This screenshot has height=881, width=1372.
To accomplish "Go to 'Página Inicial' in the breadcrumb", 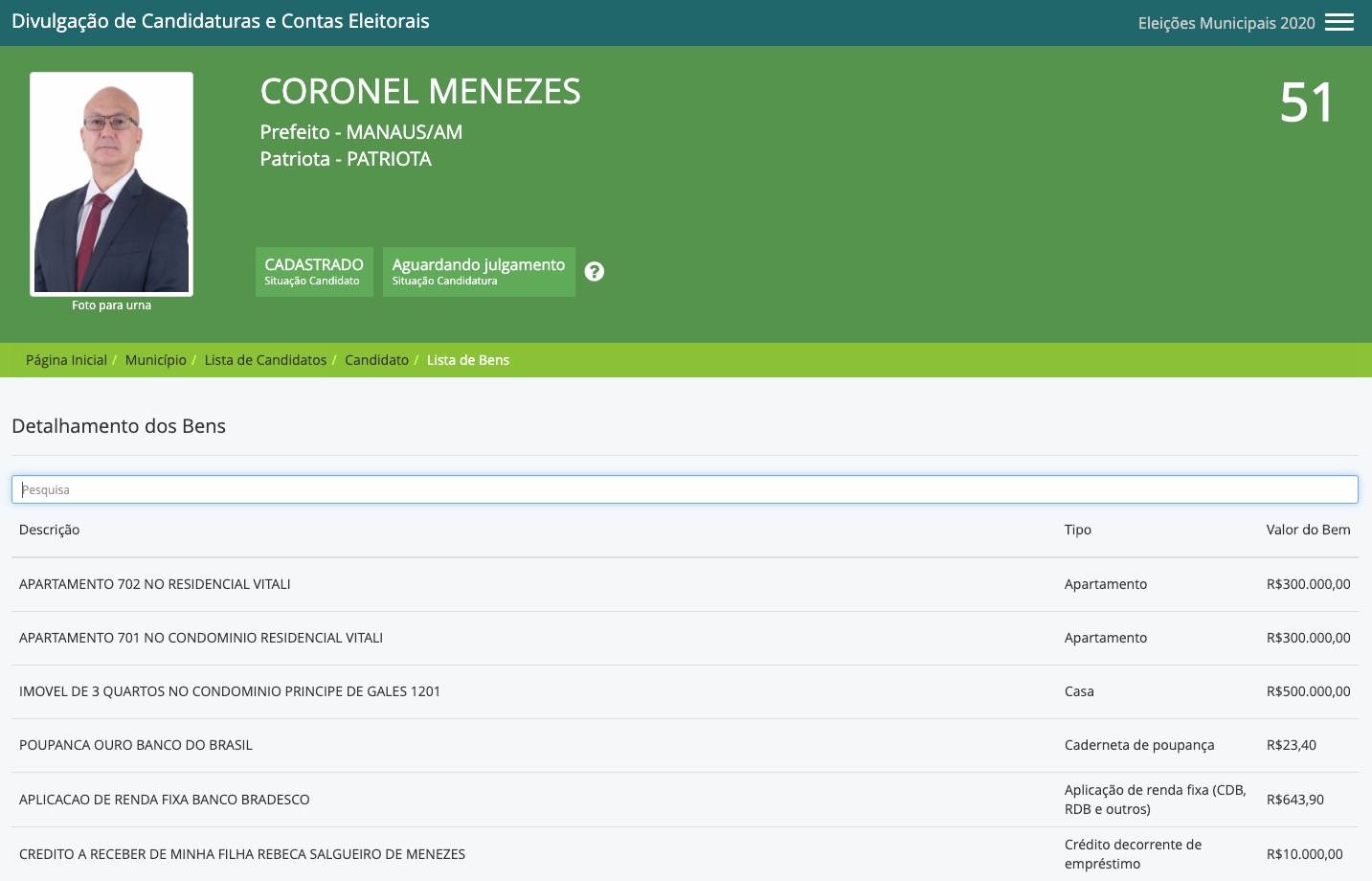I will tap(66, 360).
